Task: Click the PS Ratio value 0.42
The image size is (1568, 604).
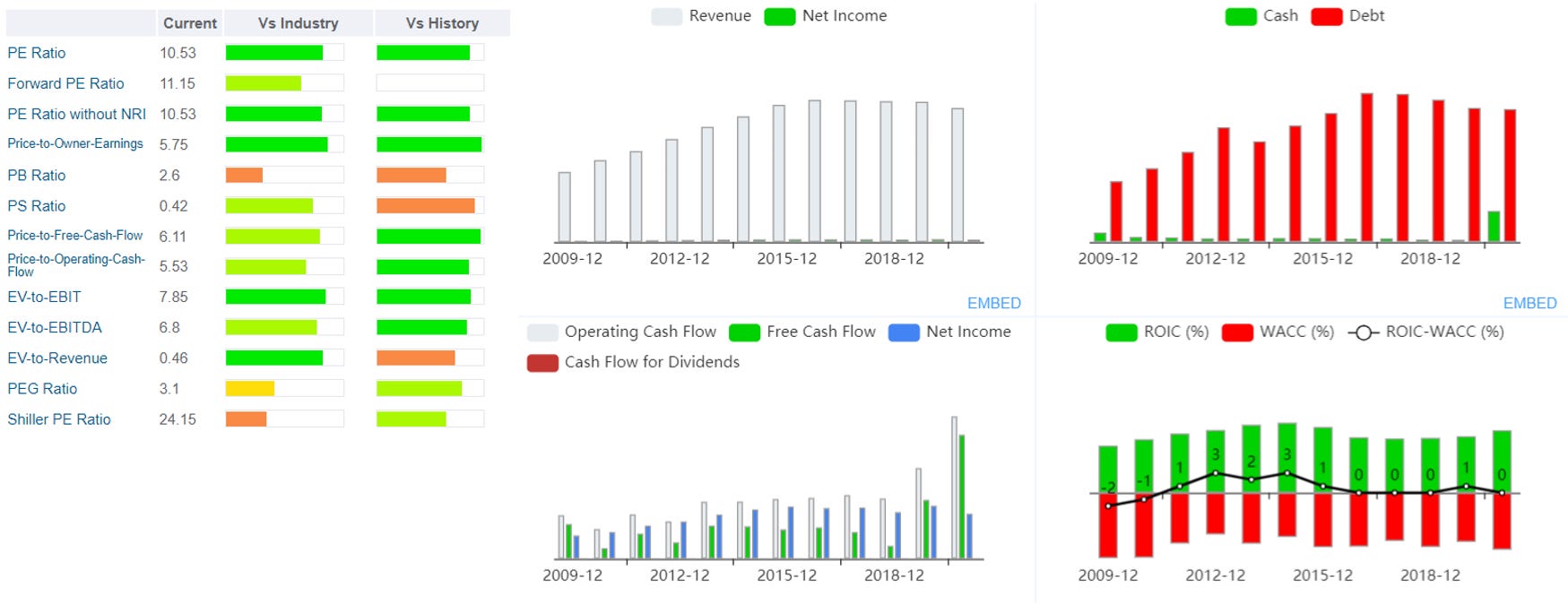Action: [x=174, y=205]
